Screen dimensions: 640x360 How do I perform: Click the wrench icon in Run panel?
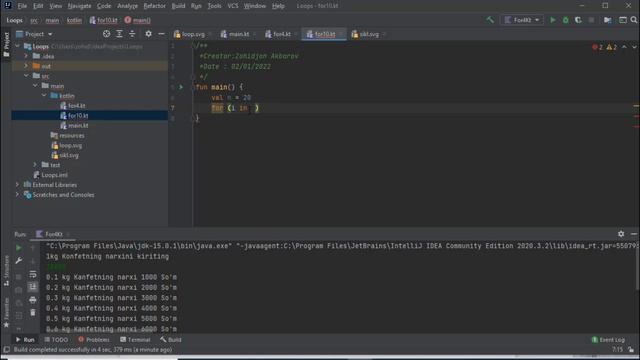18,260
